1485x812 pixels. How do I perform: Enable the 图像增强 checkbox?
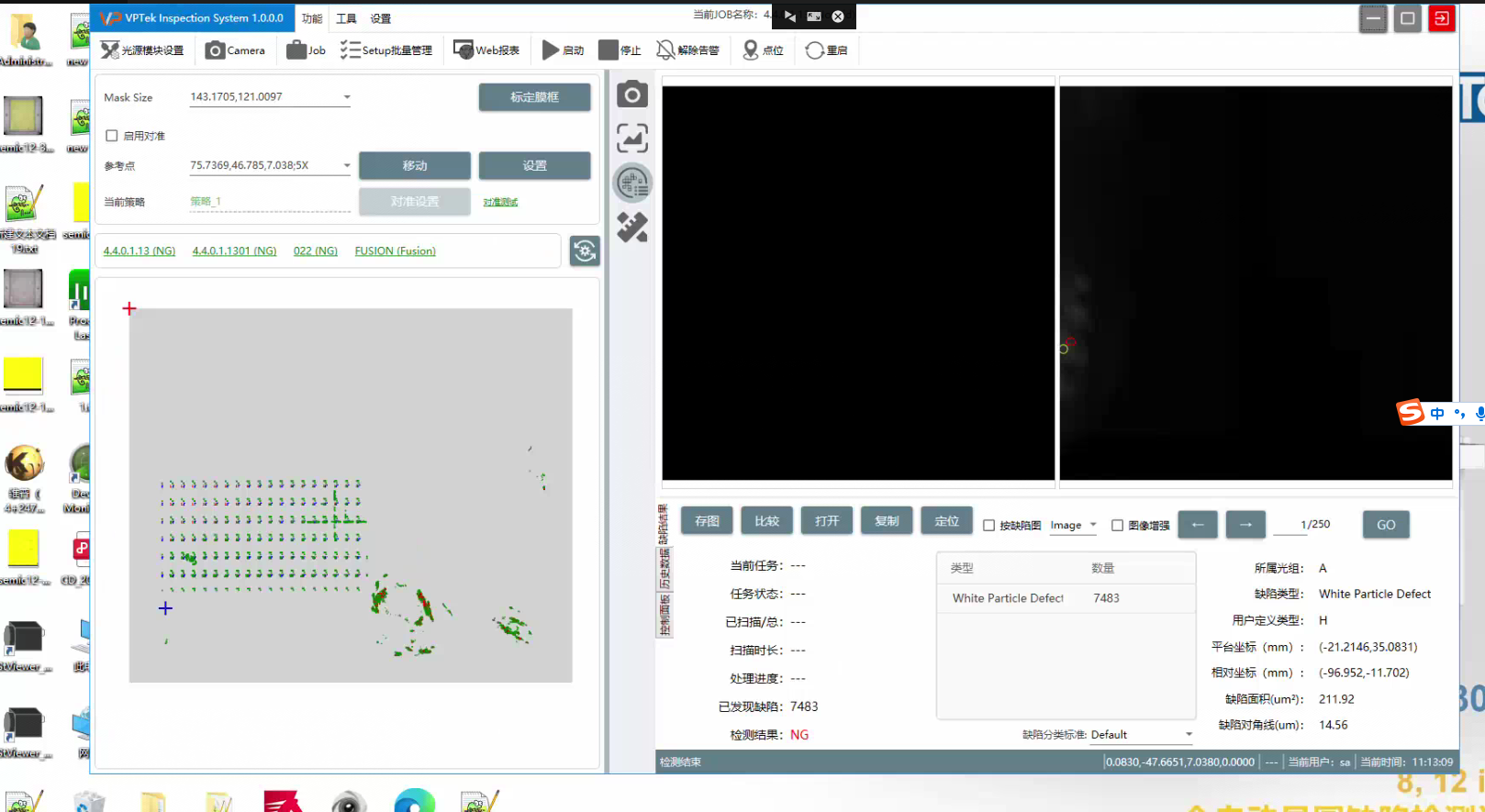pyautogui.click(x=1117, y=526)
